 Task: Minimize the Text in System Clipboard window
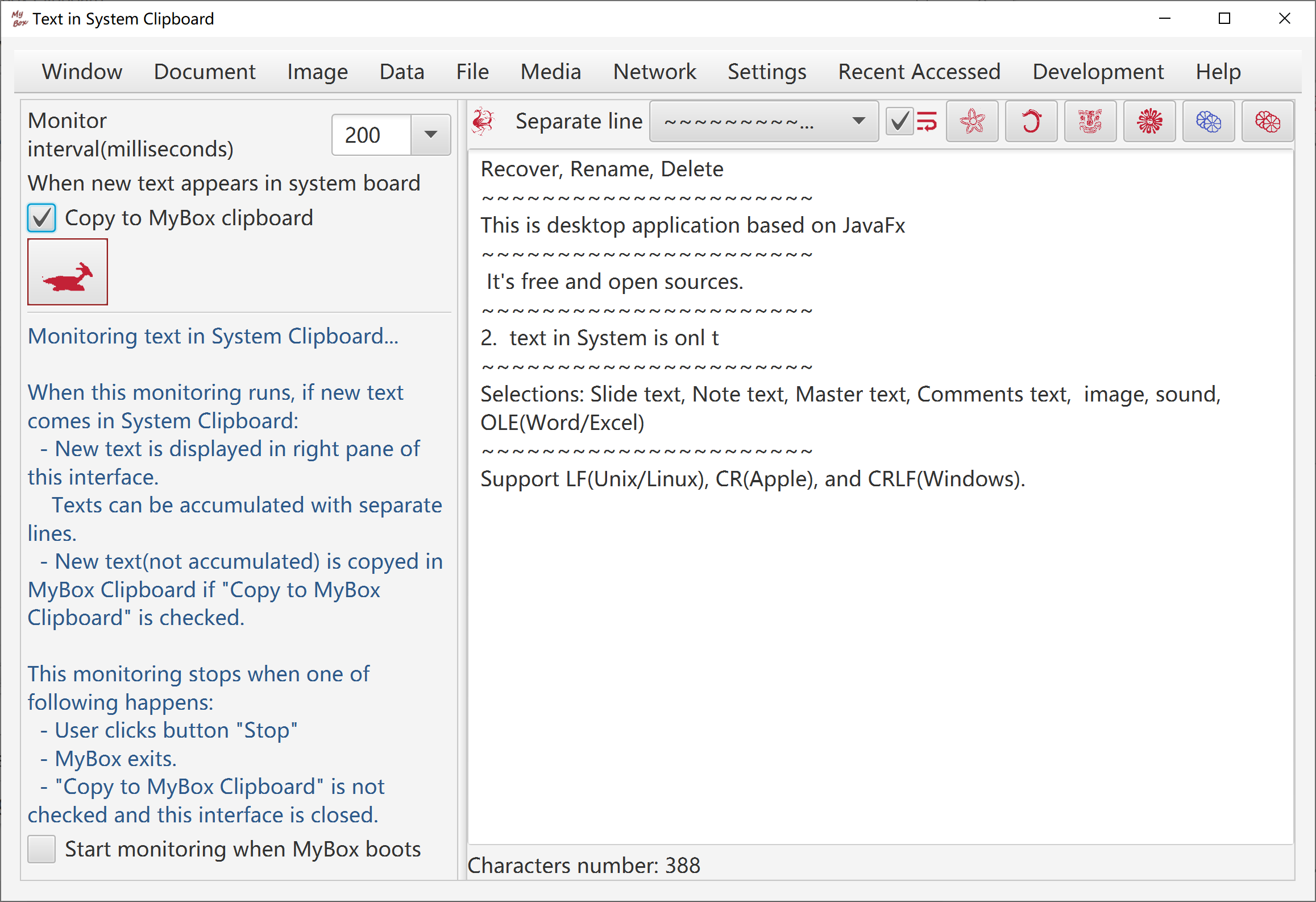coord(1165,19)
